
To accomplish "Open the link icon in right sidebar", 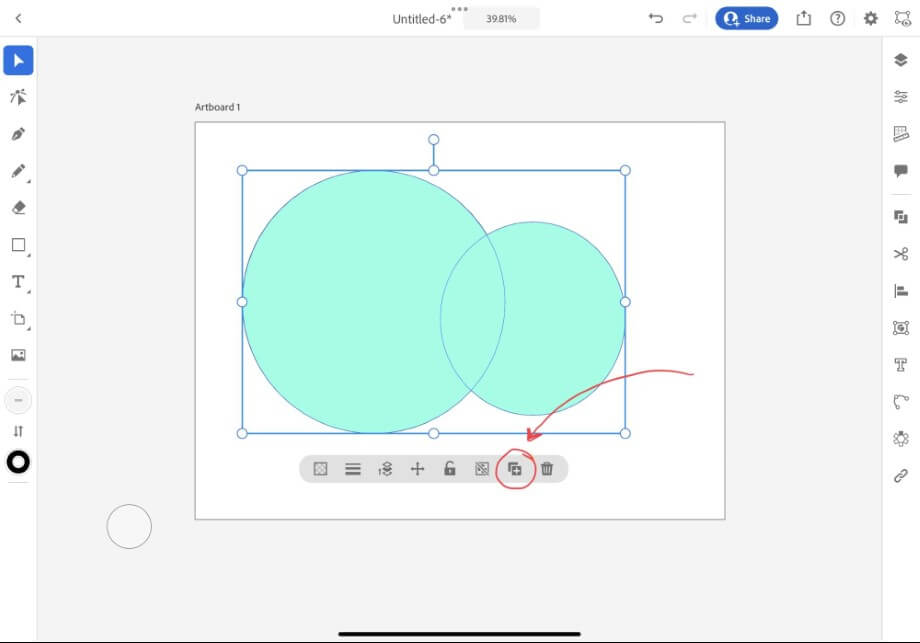I will pyautogui.click(x=901, y=476).
